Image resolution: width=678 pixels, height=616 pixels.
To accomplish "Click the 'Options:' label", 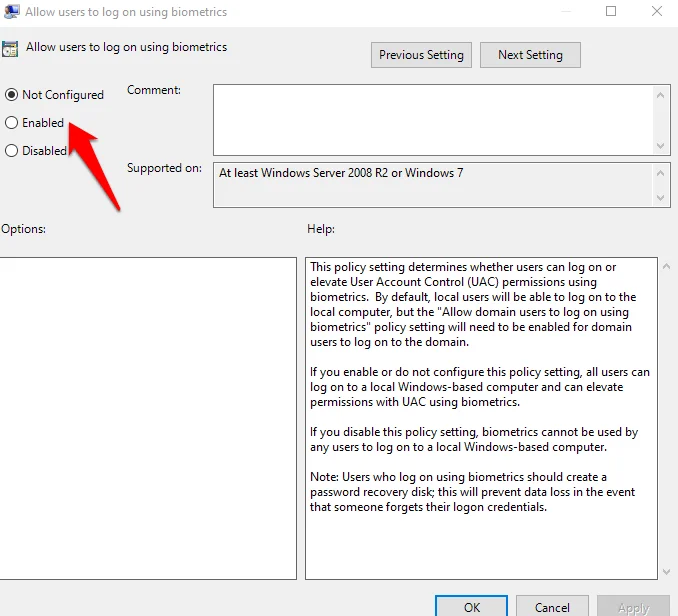I will (x=23, y=229).
